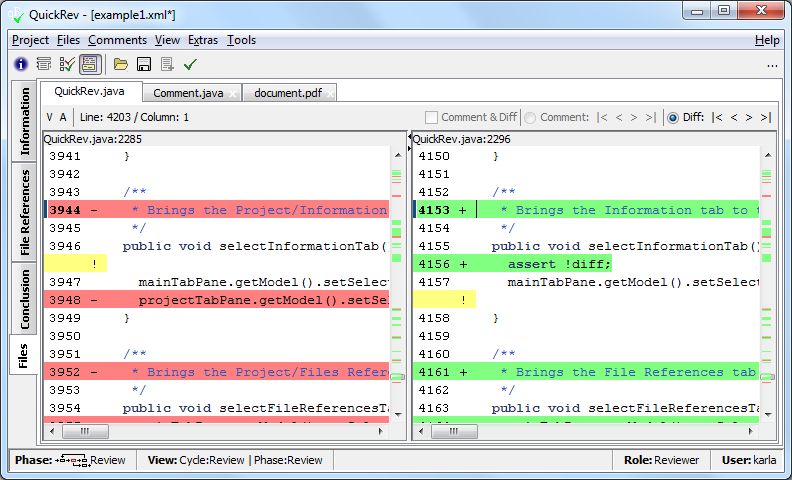Open project using the folder icon
792x480 pixels.
coord(121,64)
